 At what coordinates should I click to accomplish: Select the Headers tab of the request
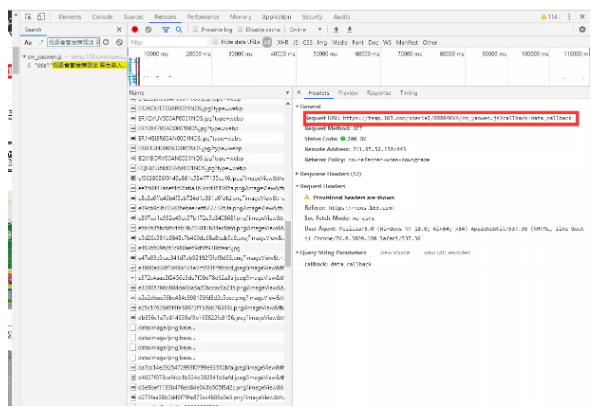click(x=318, y=93)
